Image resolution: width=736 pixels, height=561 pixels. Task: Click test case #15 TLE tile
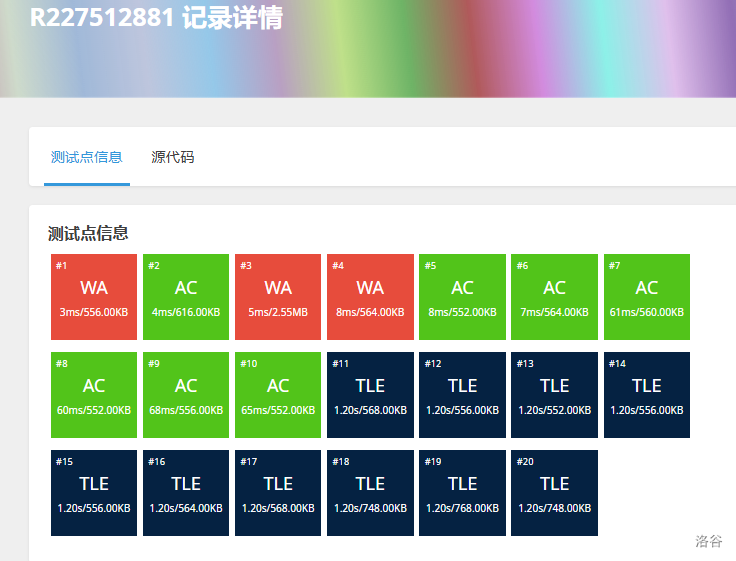tap(94, 493)
